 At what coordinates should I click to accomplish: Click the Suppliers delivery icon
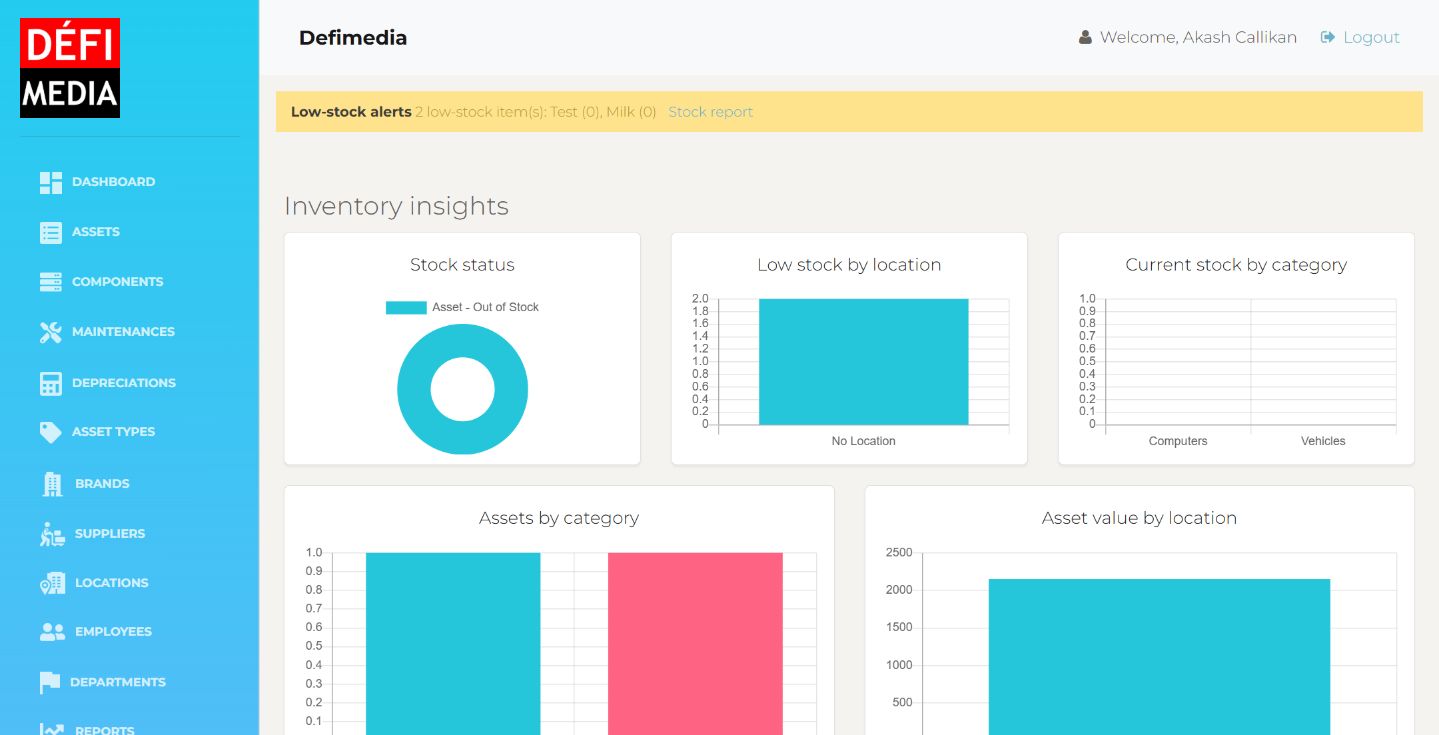pyautogui.click(x=52, y=534)
